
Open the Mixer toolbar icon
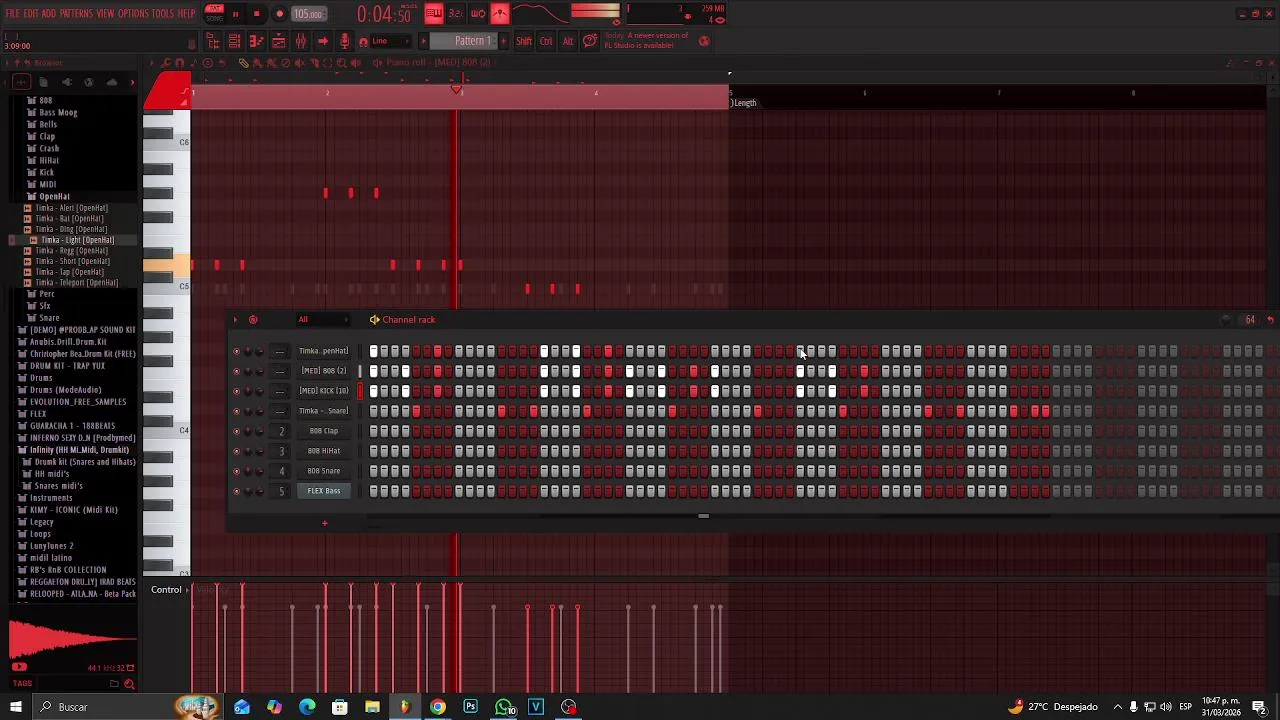pyautogui.click(x=301, y=41)
